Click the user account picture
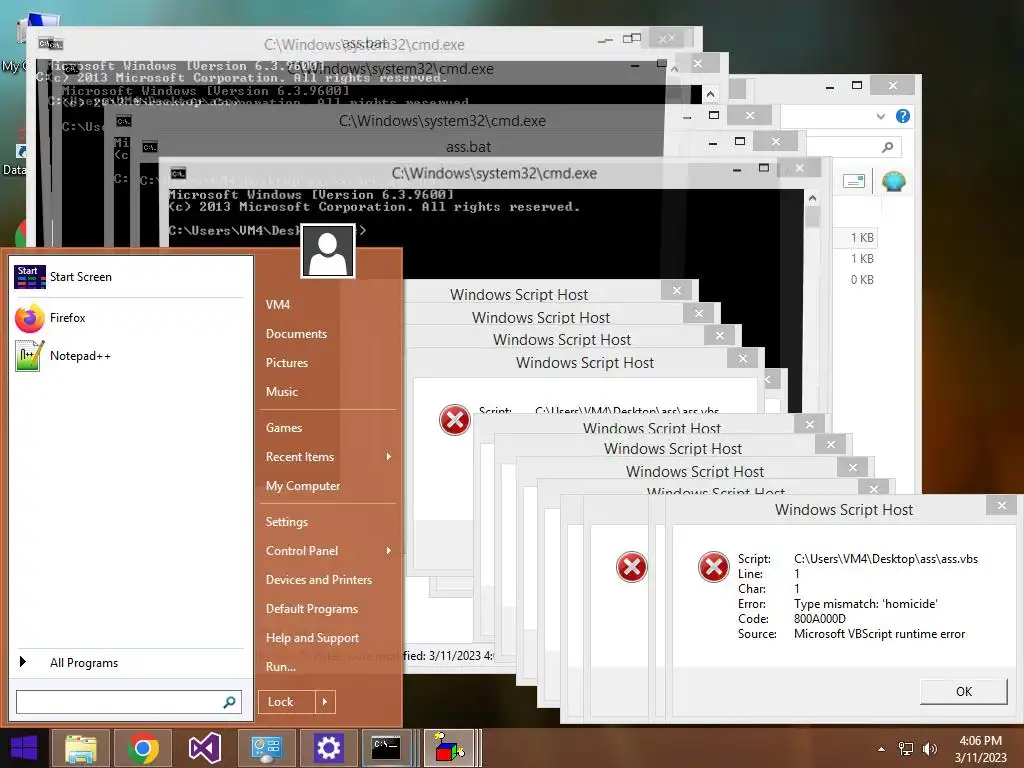This screenshot has width=1024, height=768. 328,251
